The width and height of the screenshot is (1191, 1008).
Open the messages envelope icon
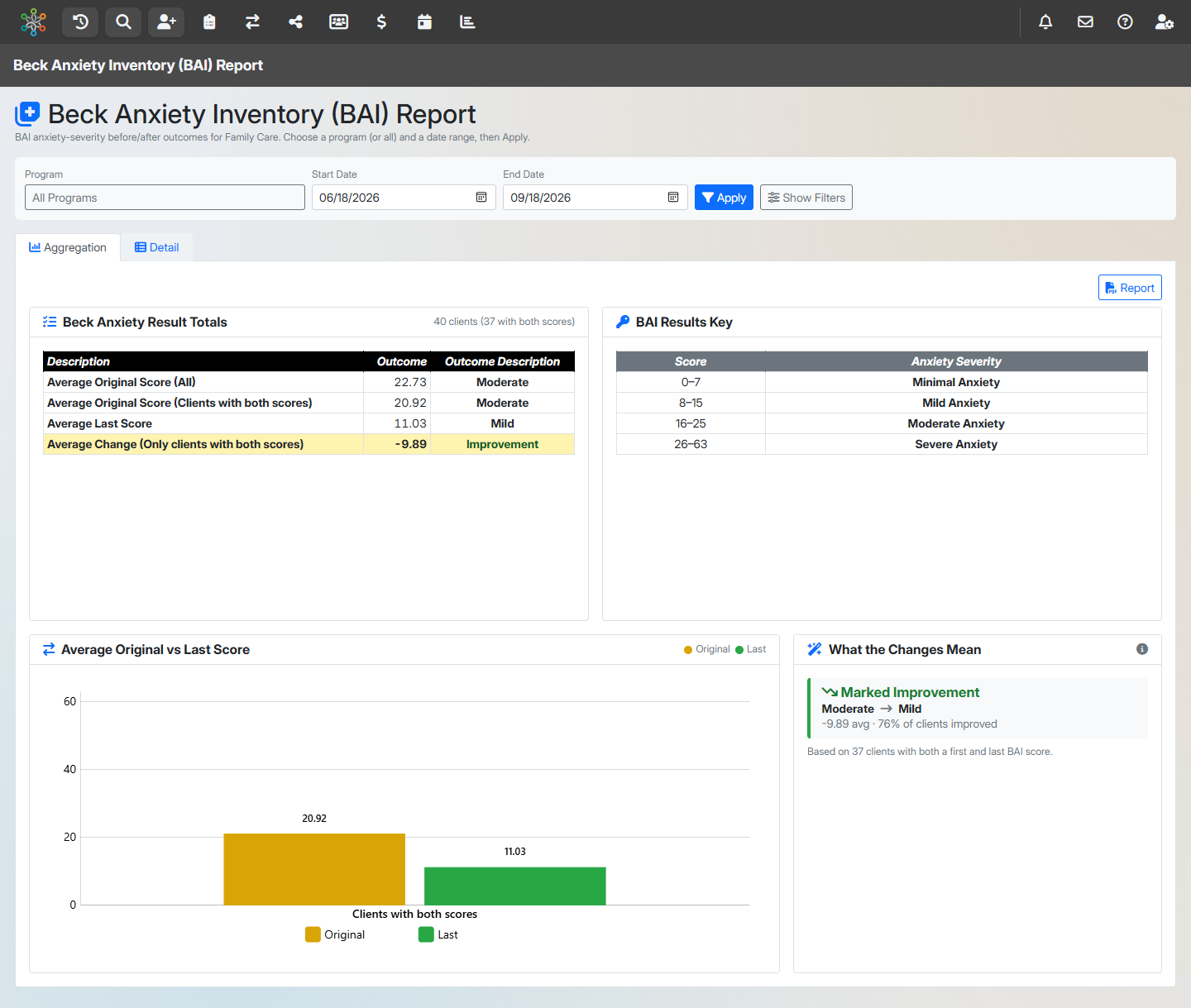[x=1085, y=22]
